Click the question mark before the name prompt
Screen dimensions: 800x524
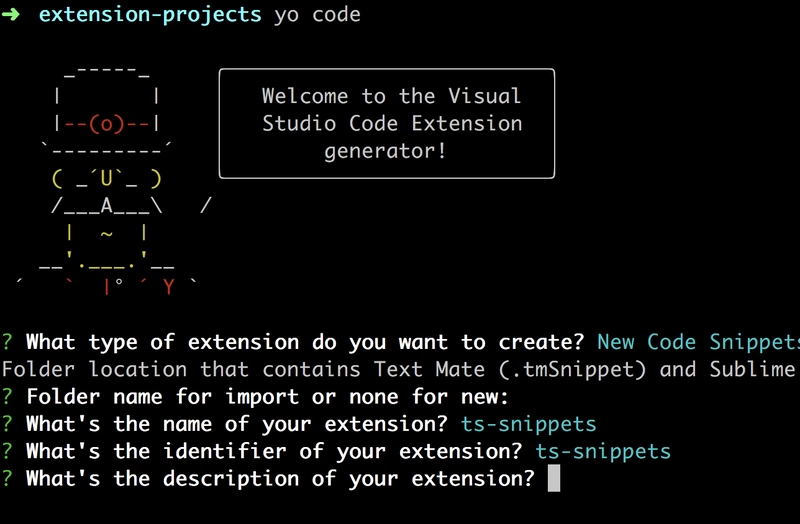pos(8,423)
